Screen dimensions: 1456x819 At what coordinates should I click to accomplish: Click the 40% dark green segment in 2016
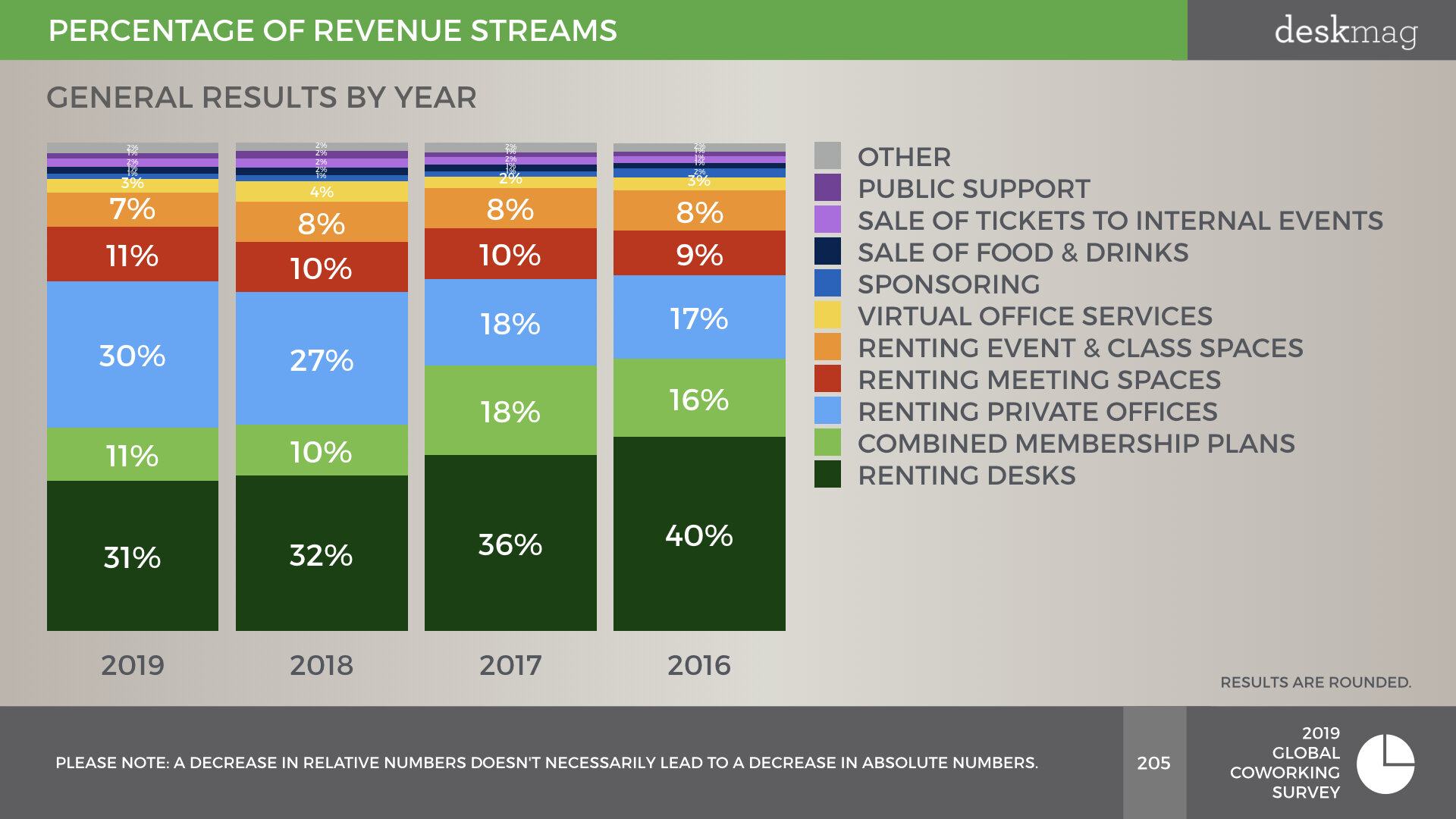pyautogui.click(x=699, y=534)
